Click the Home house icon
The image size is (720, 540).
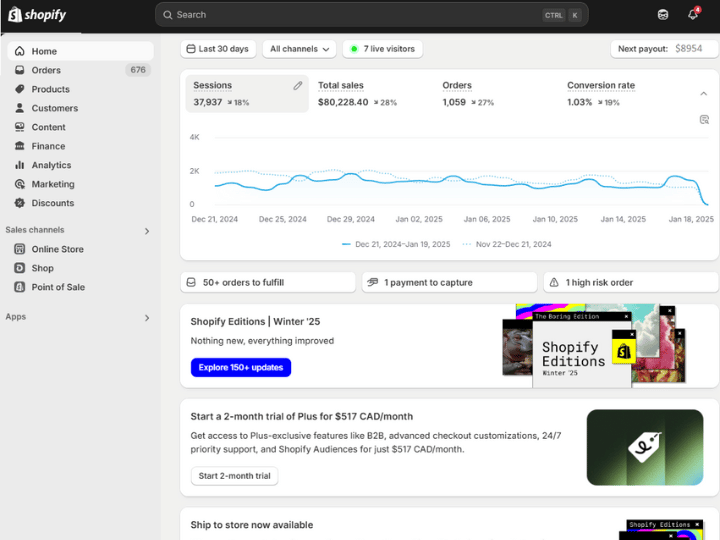pos(19,51)
